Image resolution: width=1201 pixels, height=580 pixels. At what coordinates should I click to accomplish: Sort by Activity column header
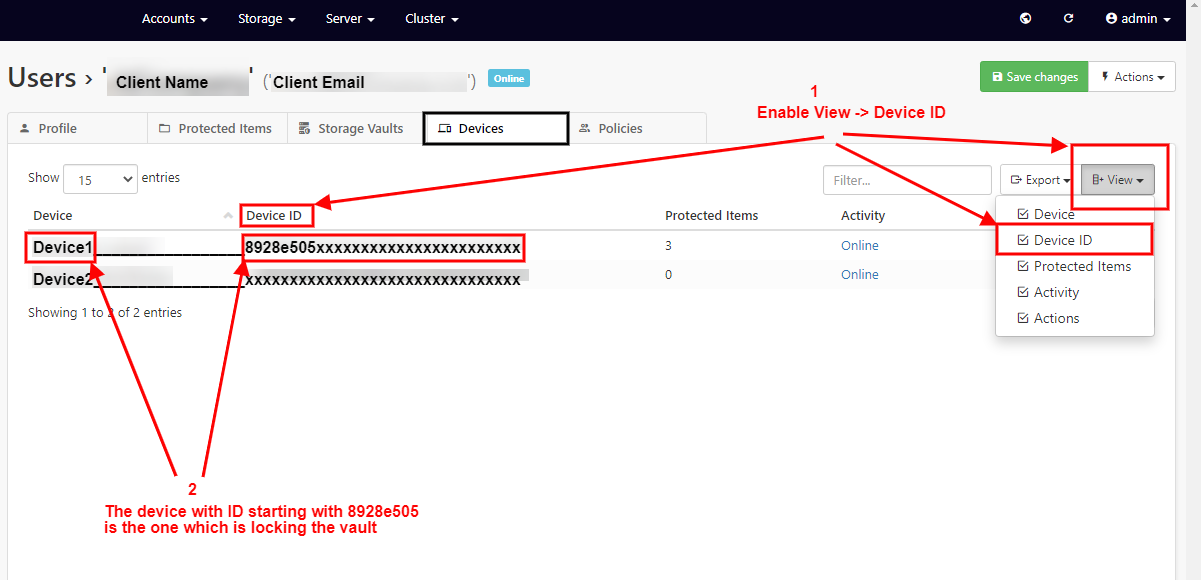coord(863,215)
